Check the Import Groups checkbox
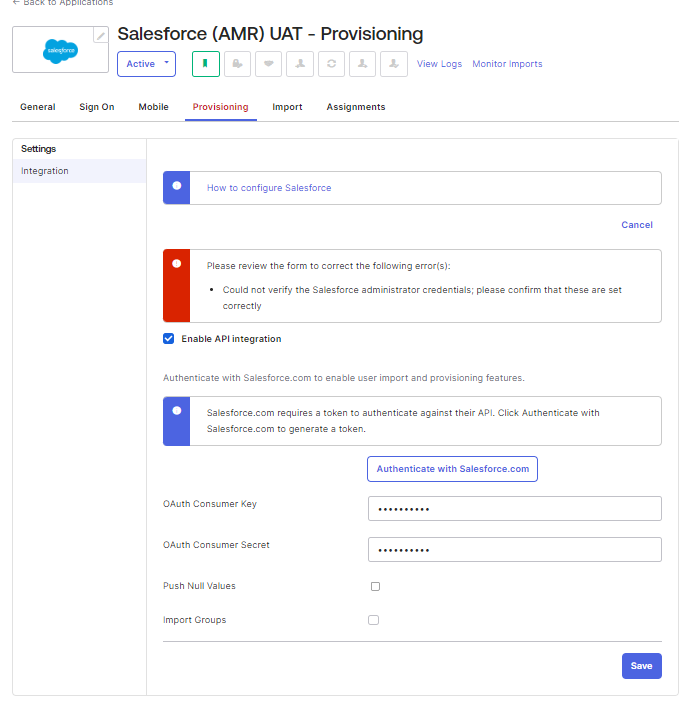The width and height of the screenshot is (688, 708). 373,620
